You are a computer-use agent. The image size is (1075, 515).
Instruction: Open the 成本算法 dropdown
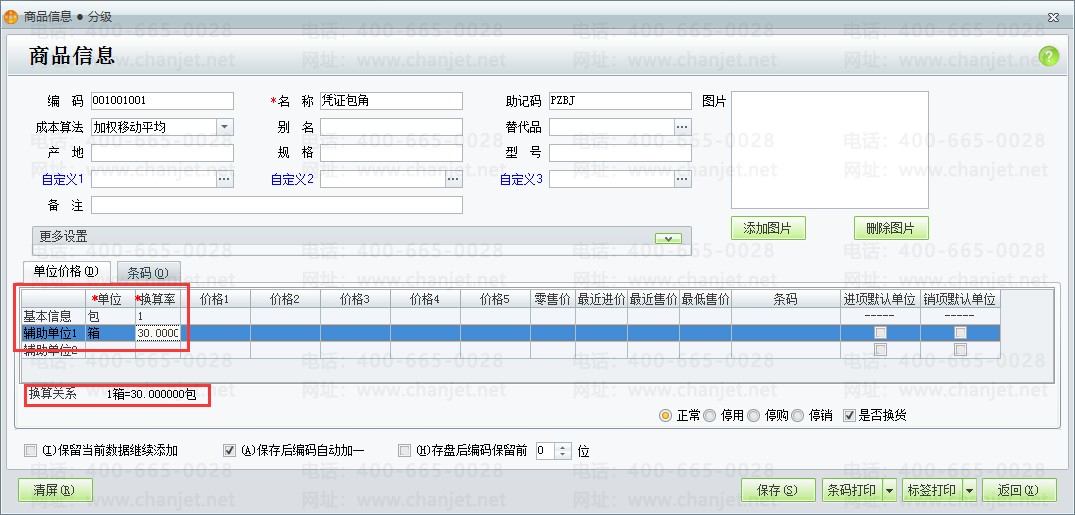tap(225, 127)
